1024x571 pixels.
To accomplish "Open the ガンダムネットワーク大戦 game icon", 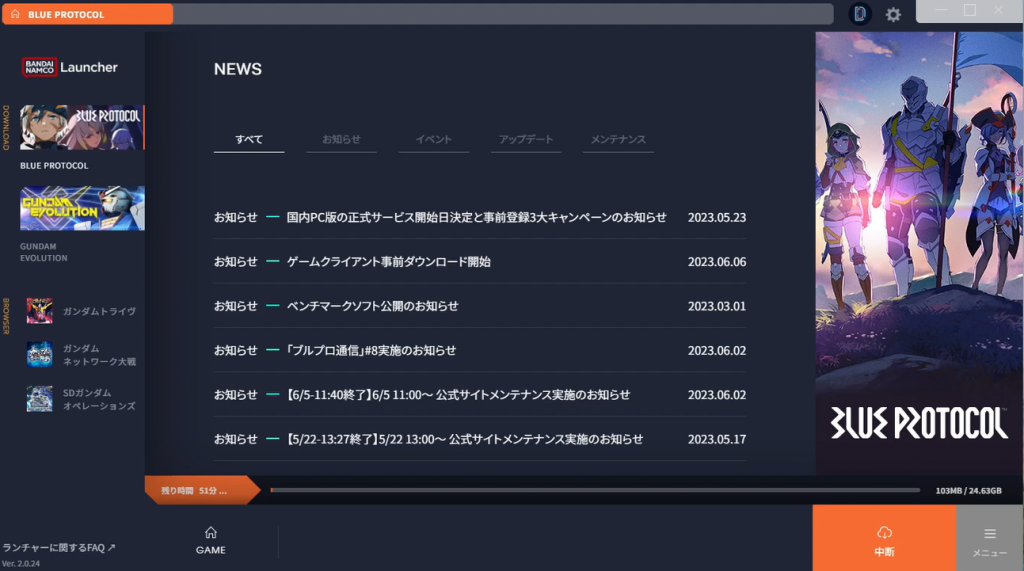I will coord(39,354).
